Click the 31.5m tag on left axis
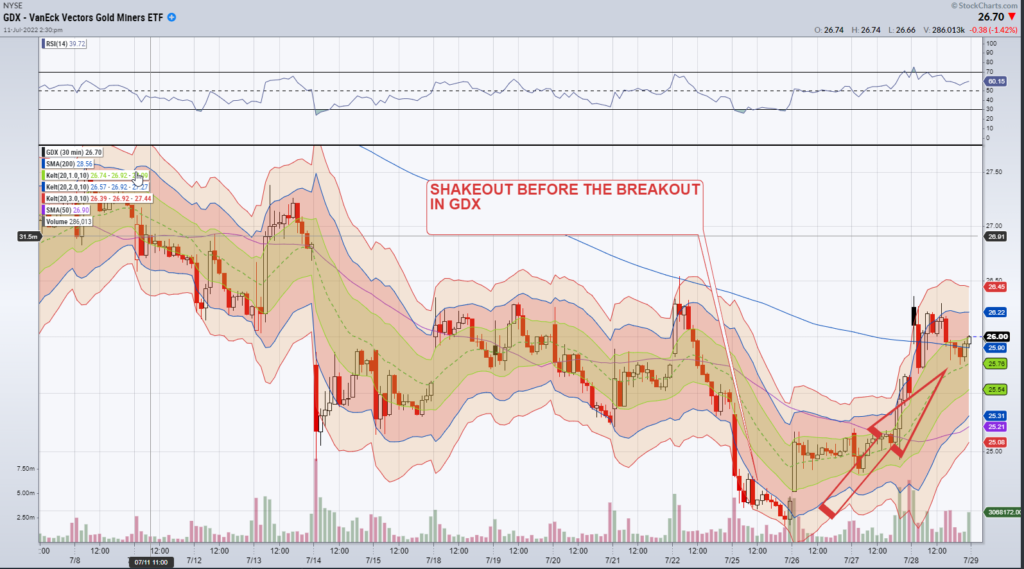 coord(28,236)
